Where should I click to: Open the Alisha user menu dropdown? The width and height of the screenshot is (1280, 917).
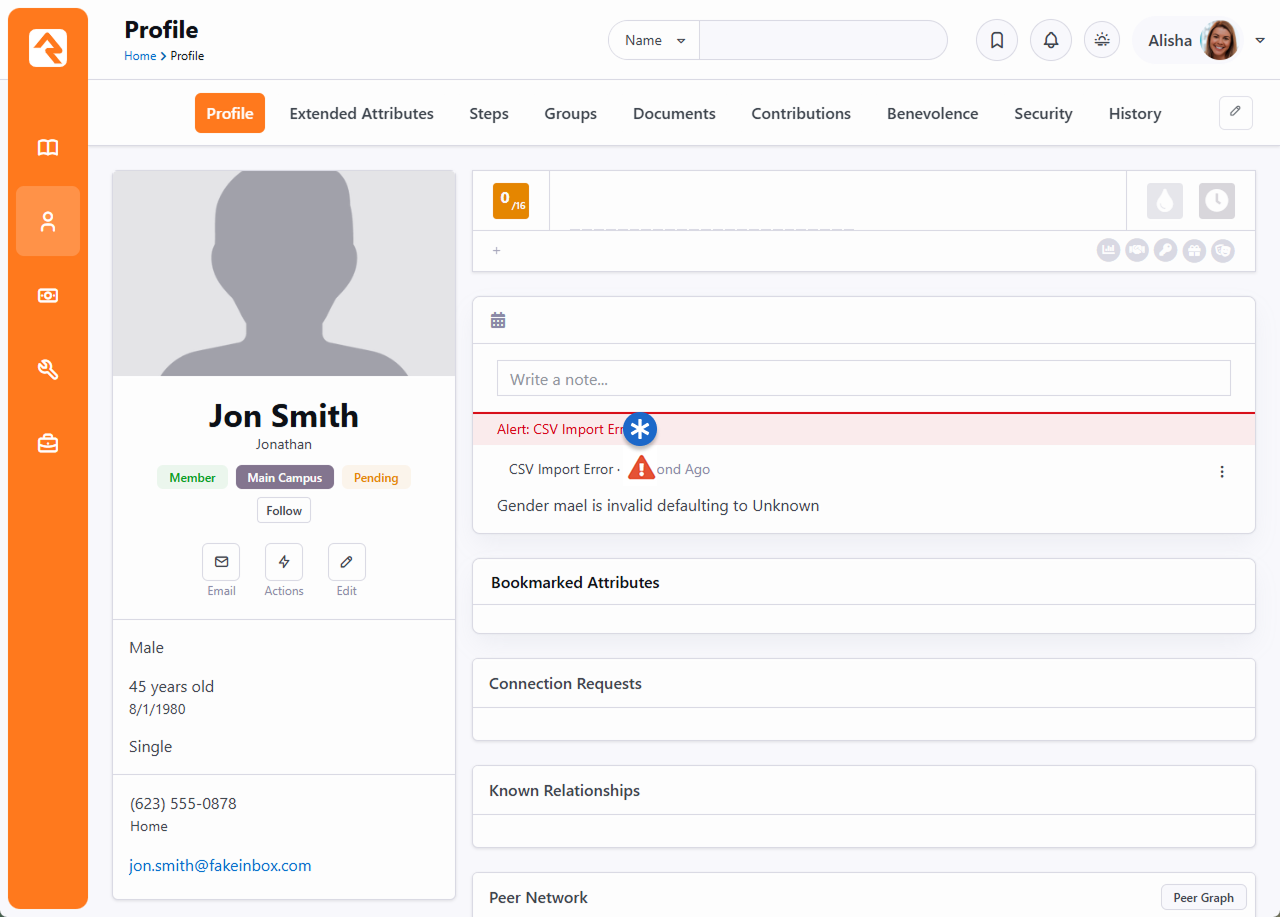click(1260, 41)
